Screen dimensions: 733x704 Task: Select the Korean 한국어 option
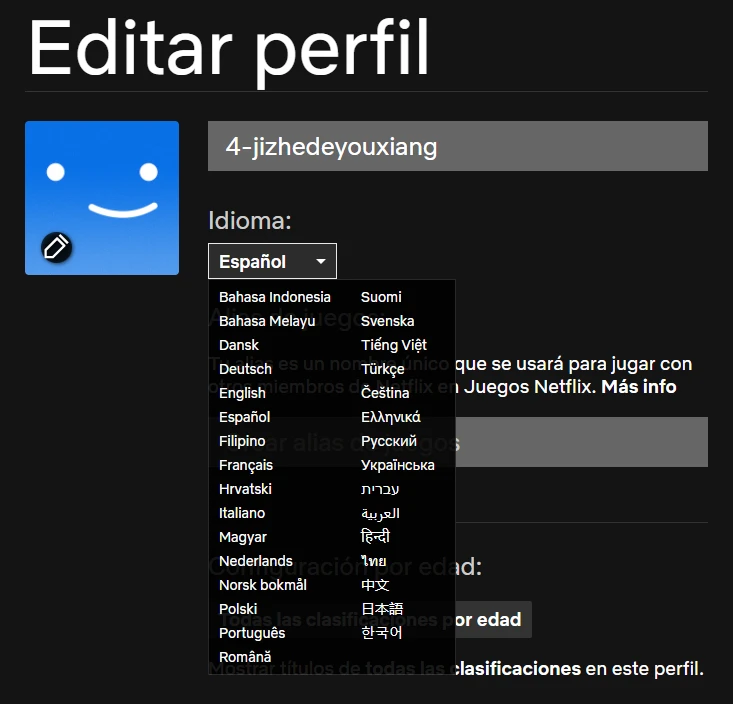tap(381, 633)
